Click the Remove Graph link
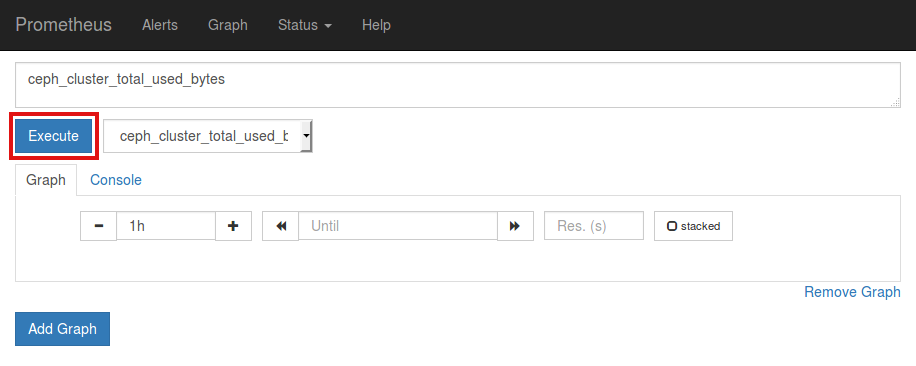 pos(852,292)
